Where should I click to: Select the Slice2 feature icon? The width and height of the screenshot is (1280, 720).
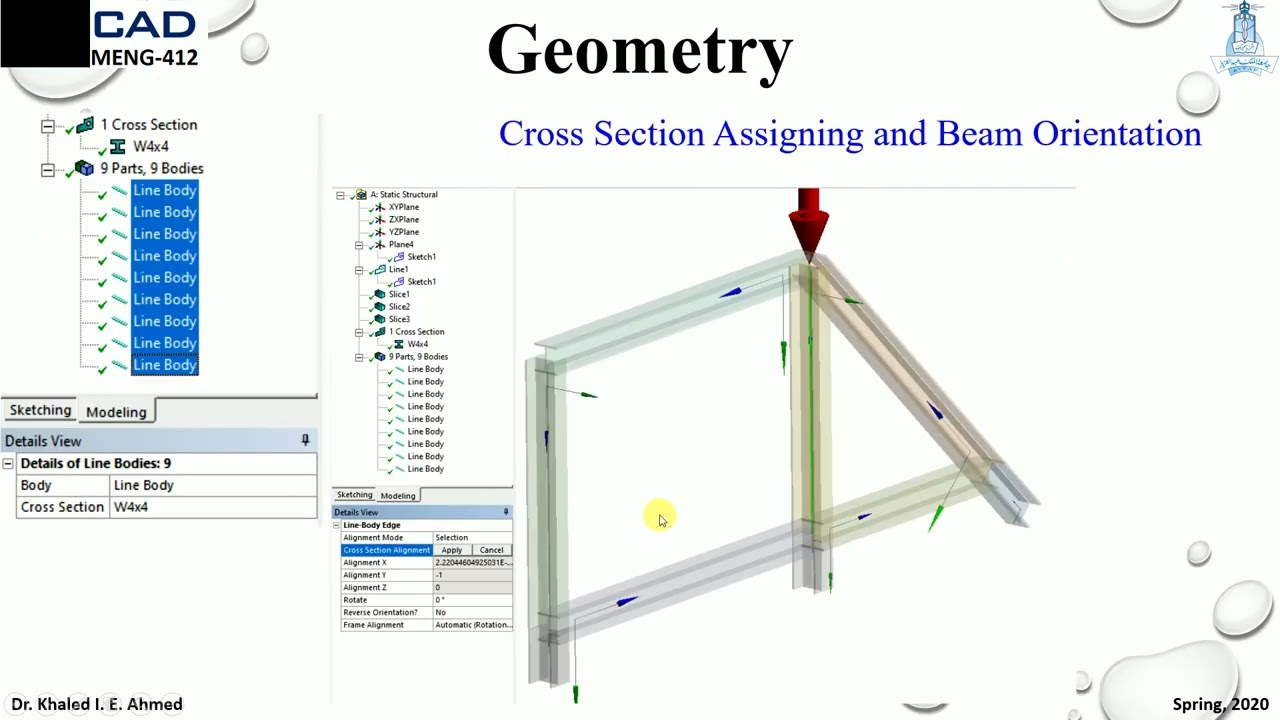click(x=380, y=307)
